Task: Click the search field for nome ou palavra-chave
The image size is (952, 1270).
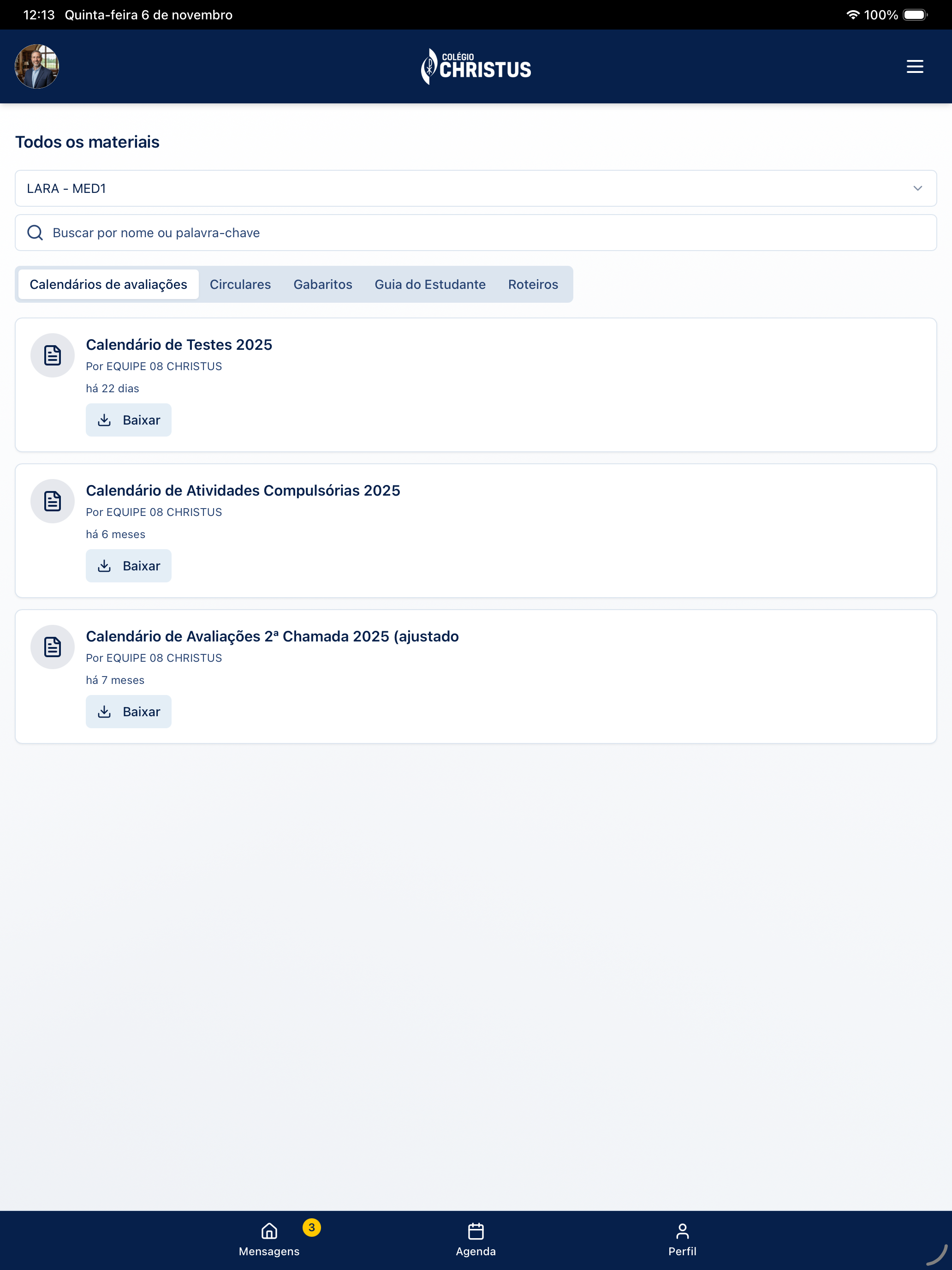Action: [476, 233]
